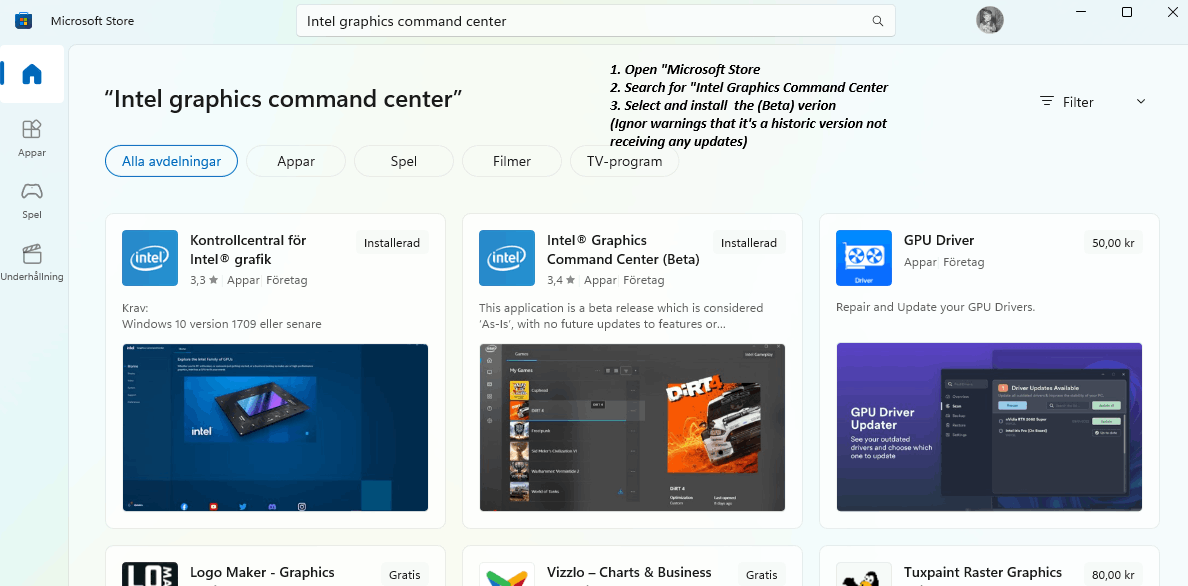
Task: Click the 50,00 kr price button
Action: (x=1114, y=243)
